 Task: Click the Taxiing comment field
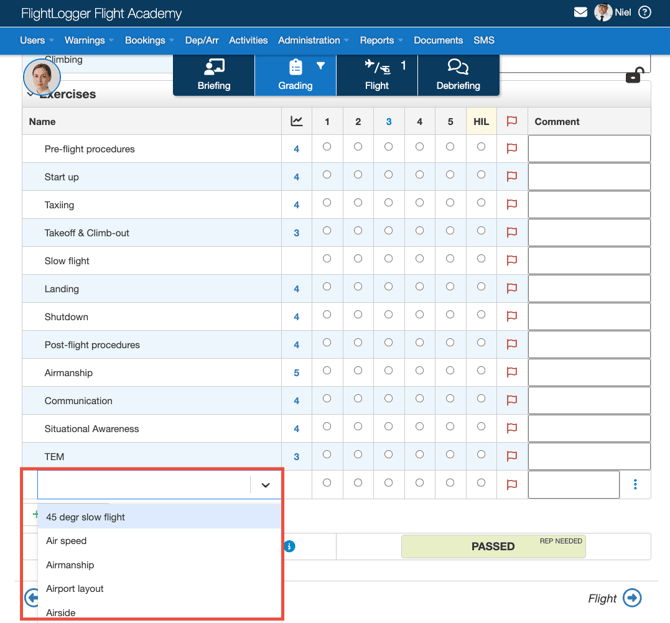point(589,205)
